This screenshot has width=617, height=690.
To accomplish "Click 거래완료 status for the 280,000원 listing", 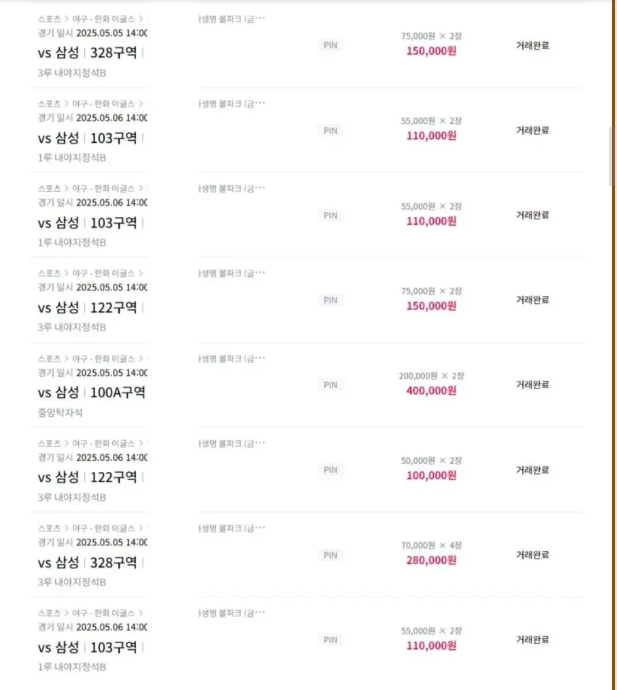I will point(533,555).
